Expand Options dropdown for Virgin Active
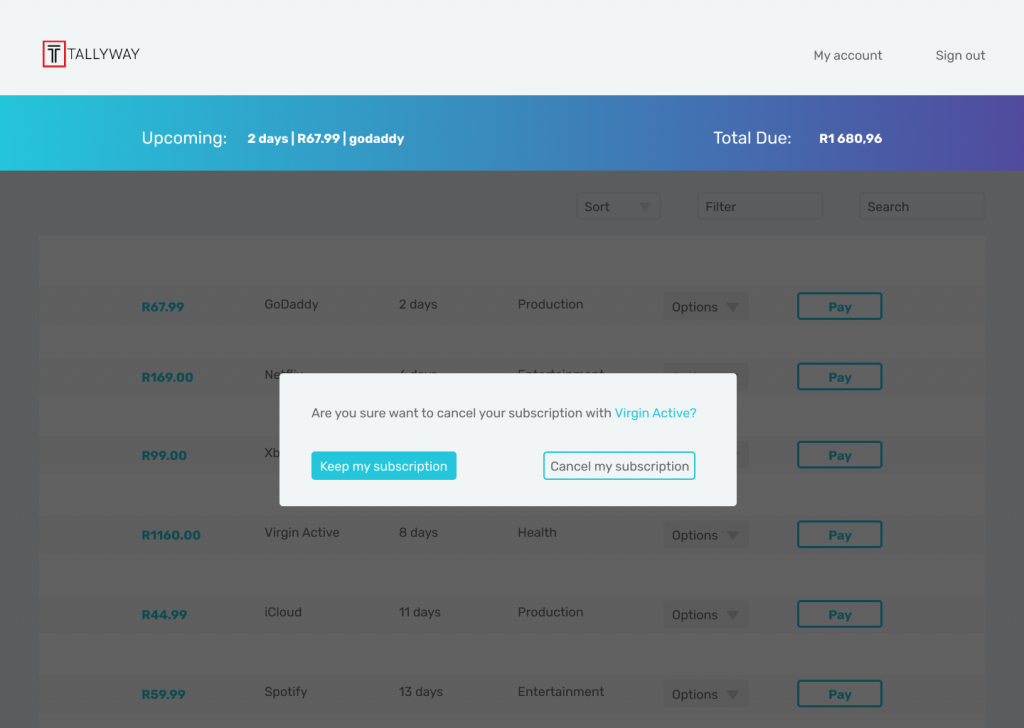The height and width of the screenshot is (728, 1024). click(706, 535)
